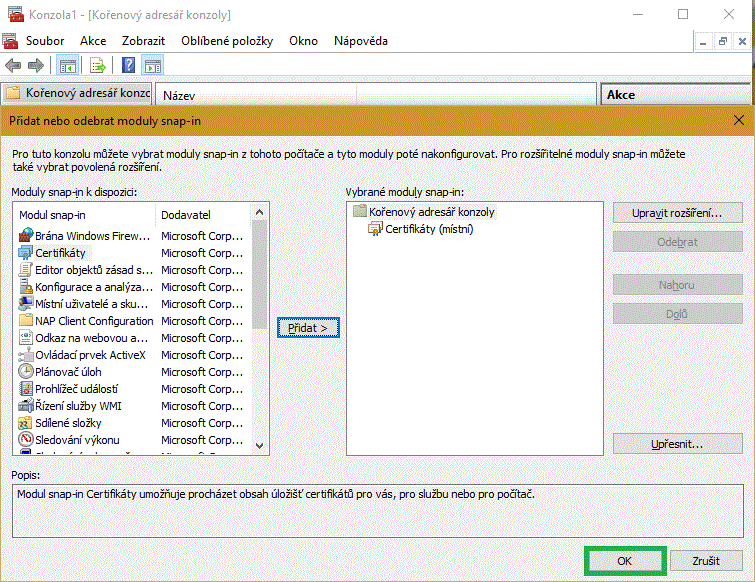Confirm with the OK button

625,561
